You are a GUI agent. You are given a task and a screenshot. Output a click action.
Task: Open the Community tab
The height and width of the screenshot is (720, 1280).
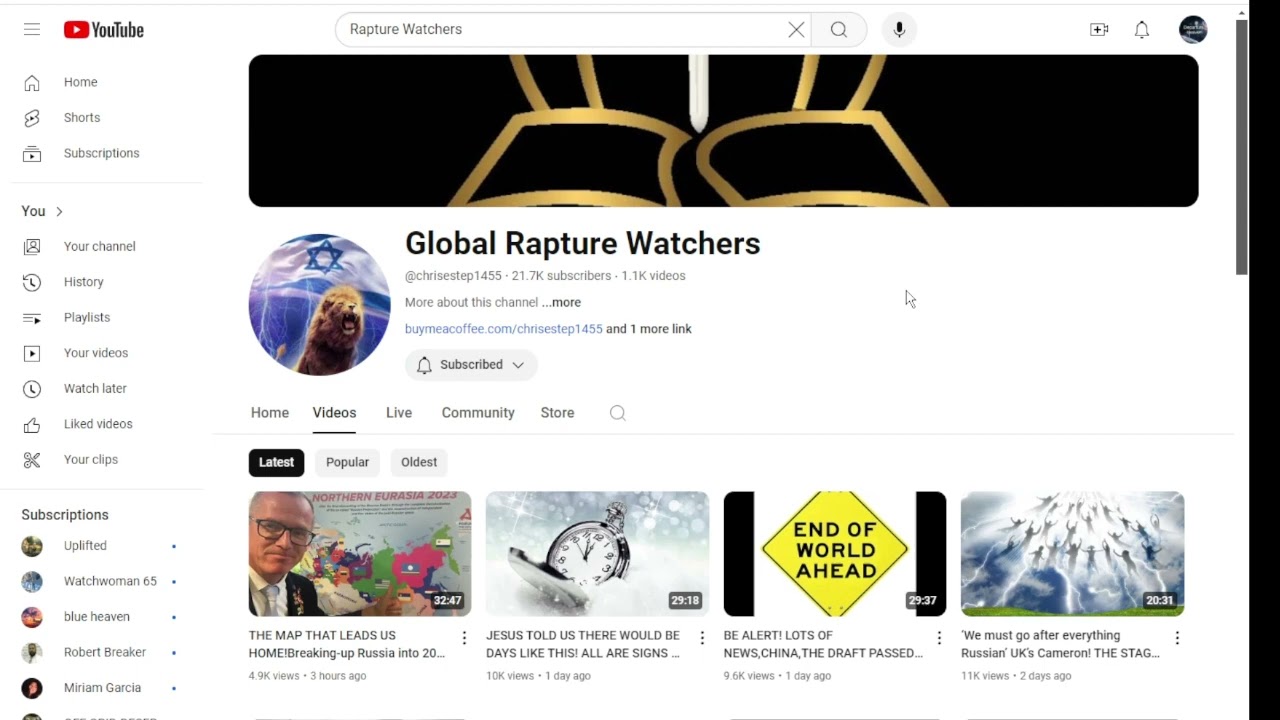pyautogui.click(x=478, y=413)
